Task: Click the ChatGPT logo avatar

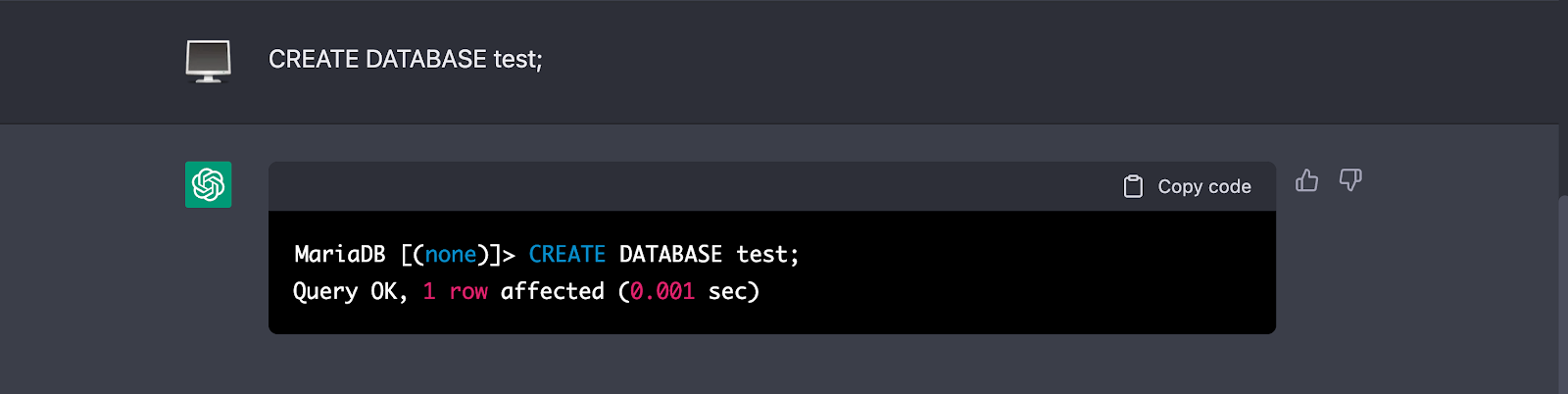Action: pos(208,184)
